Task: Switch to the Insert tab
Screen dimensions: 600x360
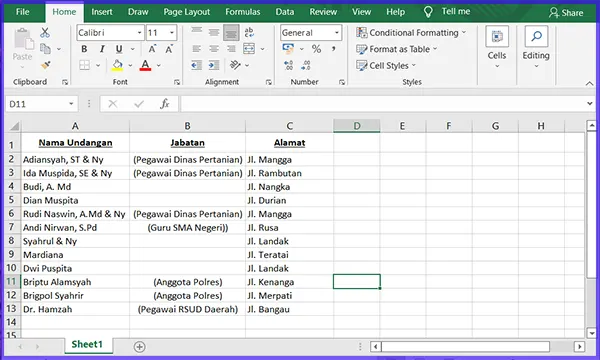Action: click(102, 12)
